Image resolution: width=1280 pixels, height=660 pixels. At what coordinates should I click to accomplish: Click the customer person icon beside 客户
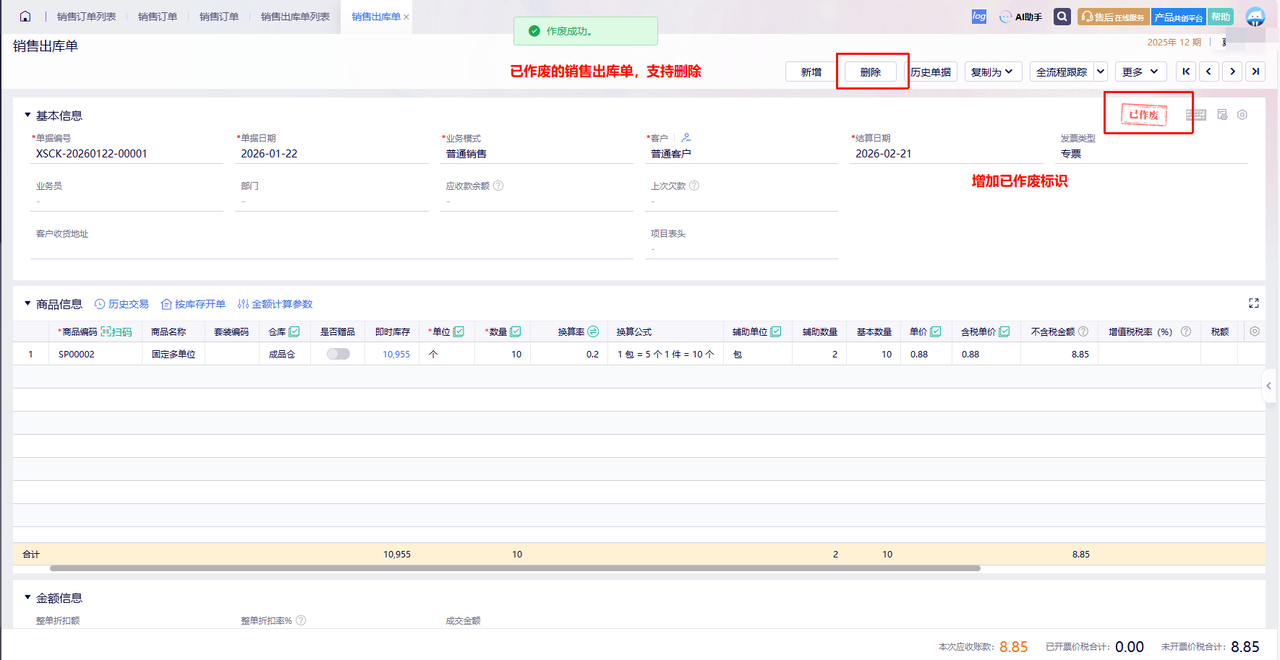(686, 138)
